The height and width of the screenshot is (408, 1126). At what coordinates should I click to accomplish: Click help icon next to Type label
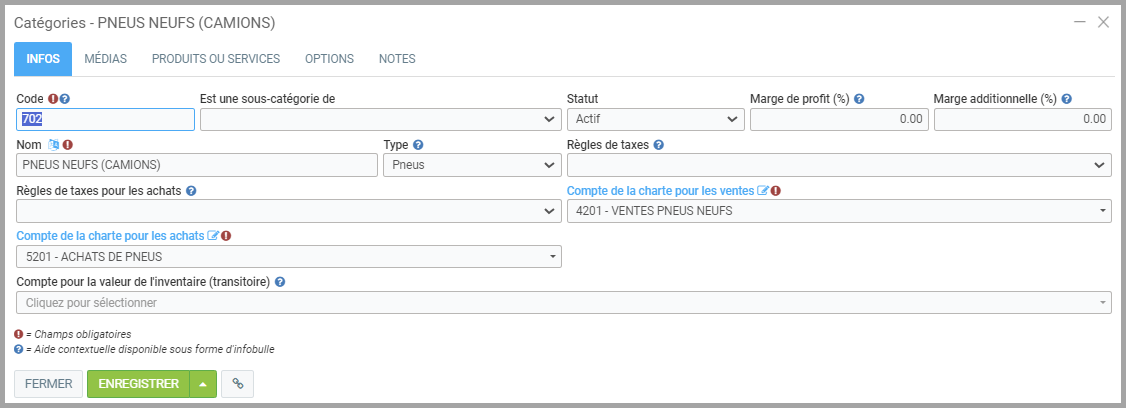(418, 145)
